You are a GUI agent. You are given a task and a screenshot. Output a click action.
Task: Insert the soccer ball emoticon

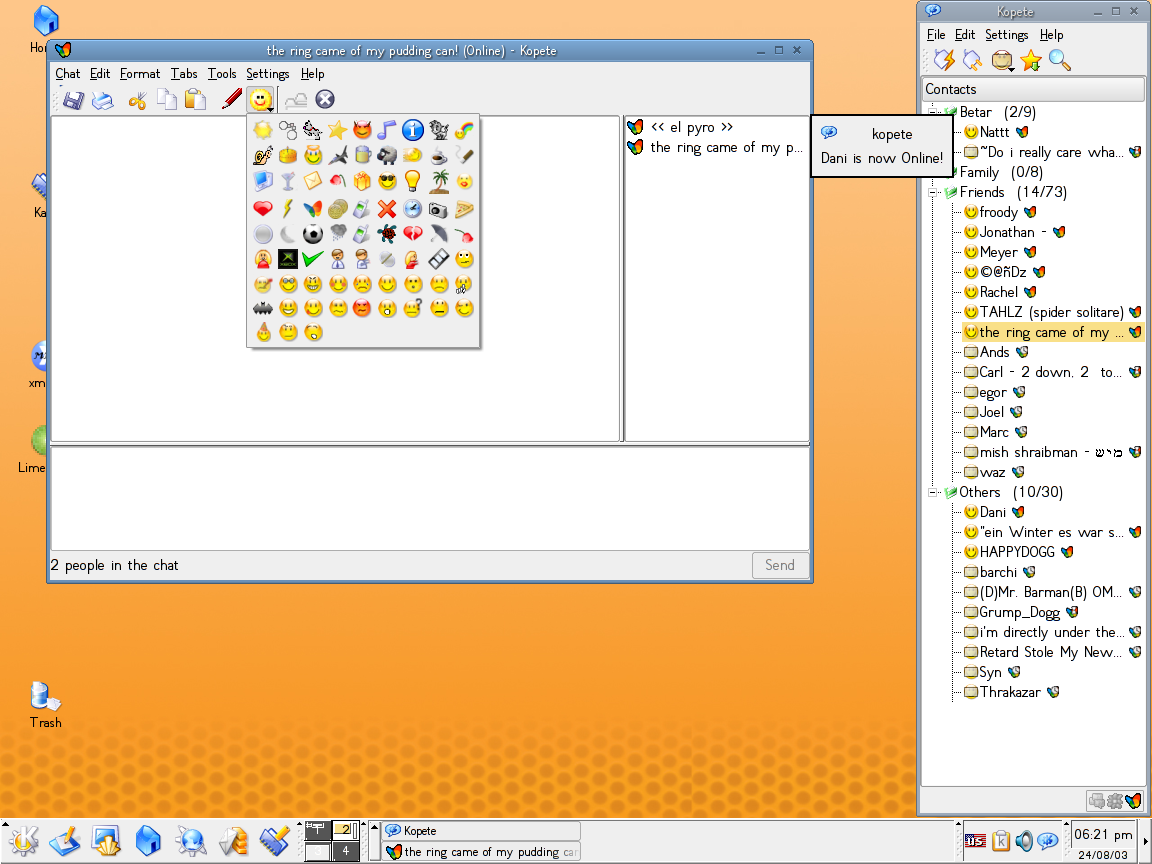click(x=313, y=234)
